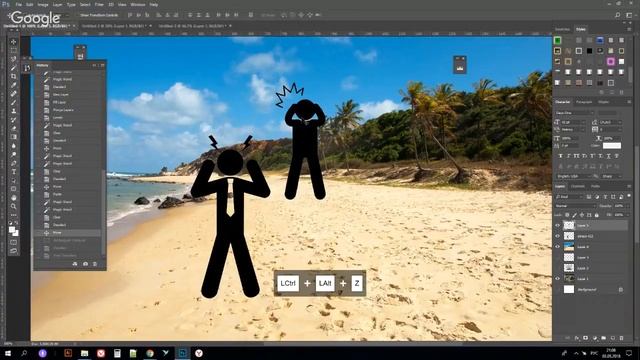The width and height of the screenshot is (640, 360).
Task: Show the Background layer via visibility box
Action: (x=558, y=289)
